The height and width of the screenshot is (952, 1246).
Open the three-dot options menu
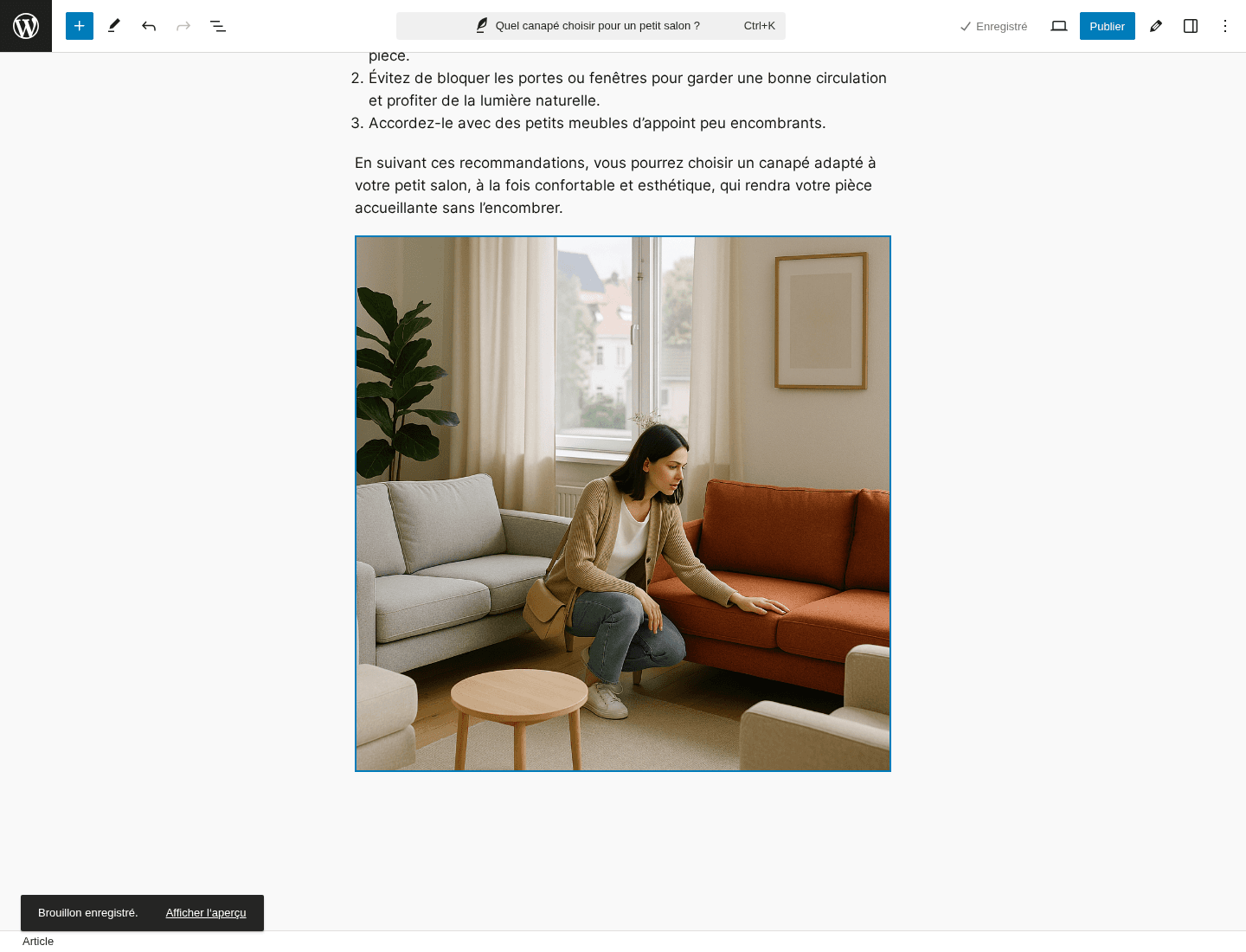coord(1225,26)
